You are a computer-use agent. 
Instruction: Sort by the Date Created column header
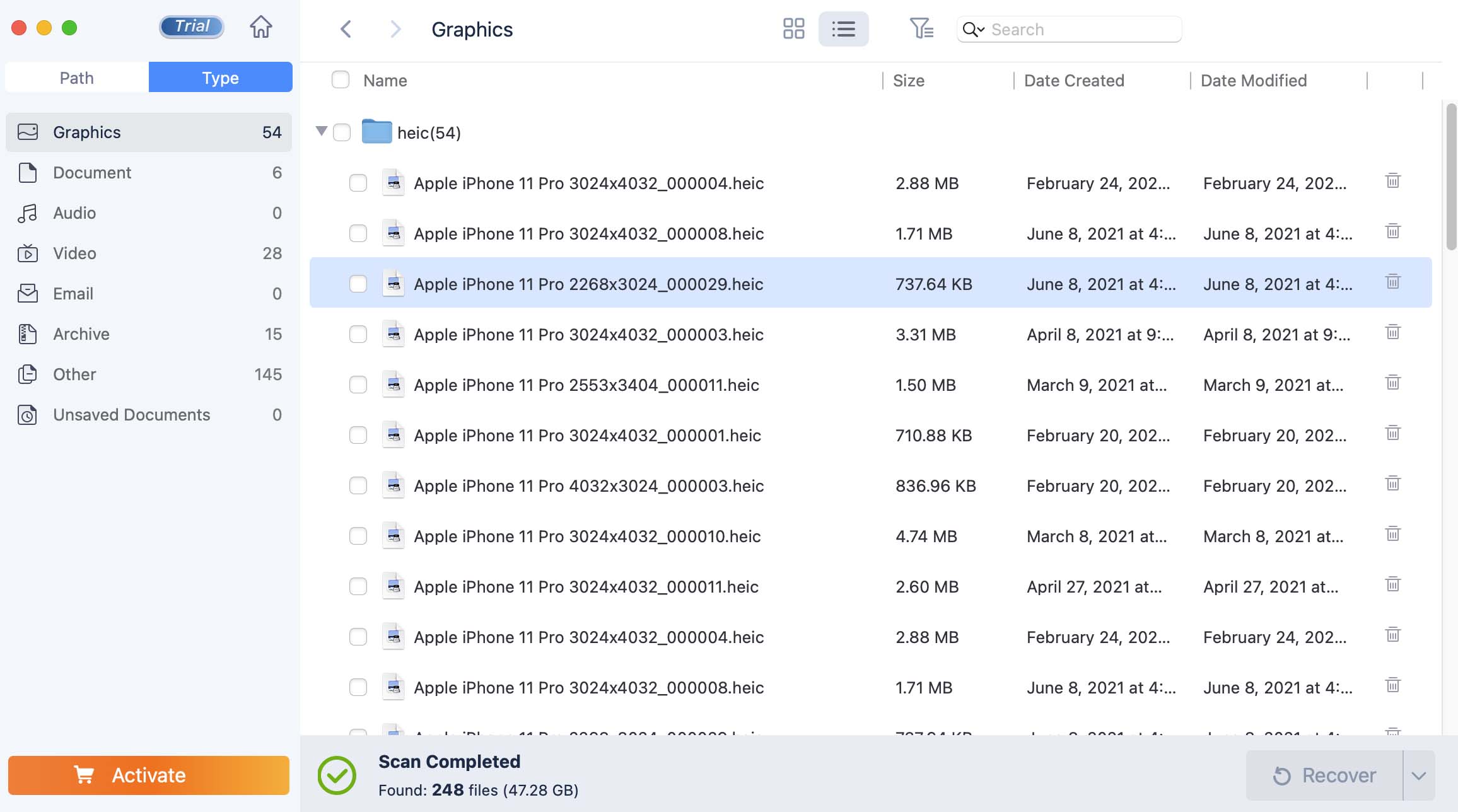click(1074, 81)
